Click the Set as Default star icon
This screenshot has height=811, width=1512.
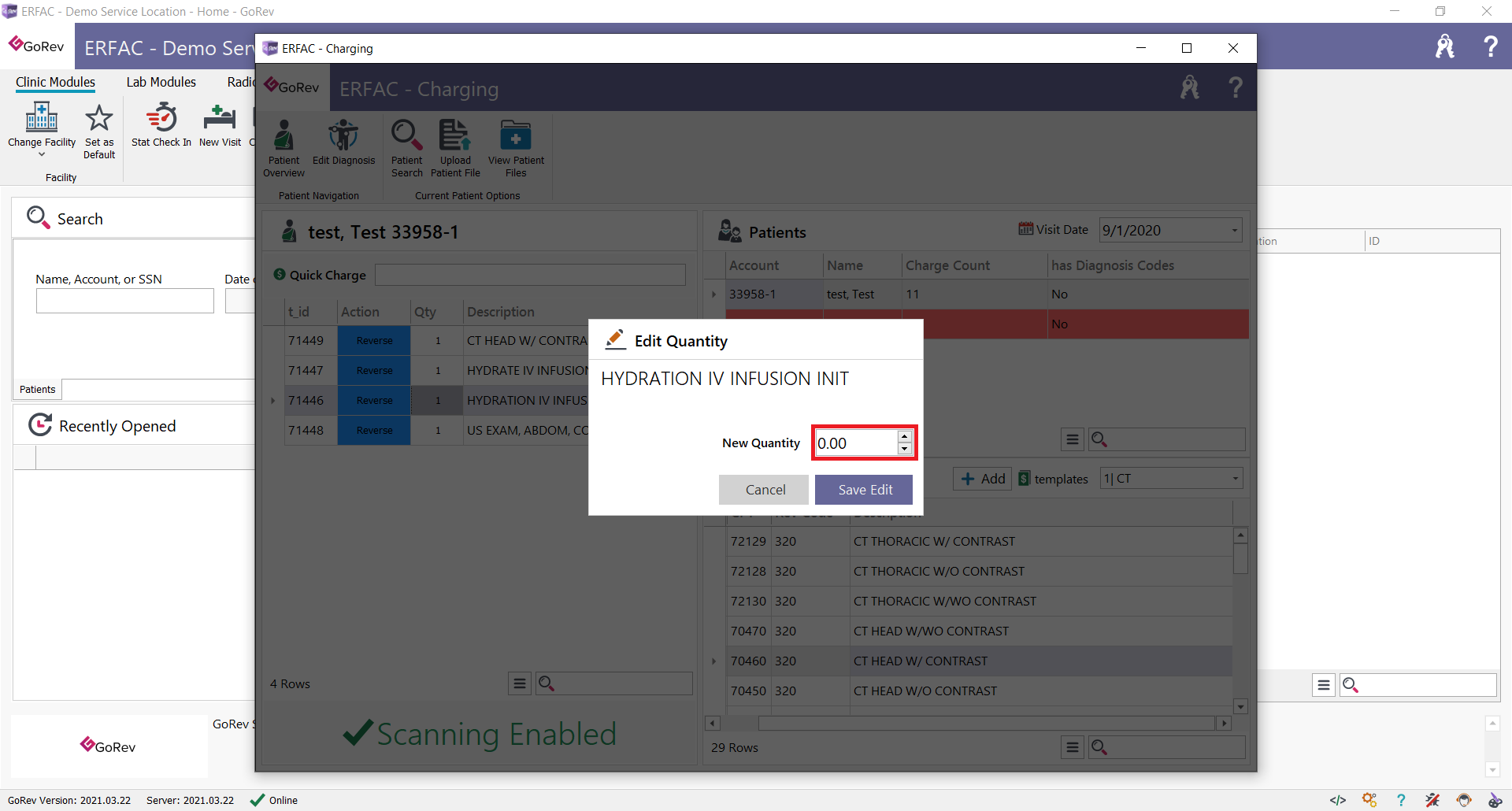[99, 117]
